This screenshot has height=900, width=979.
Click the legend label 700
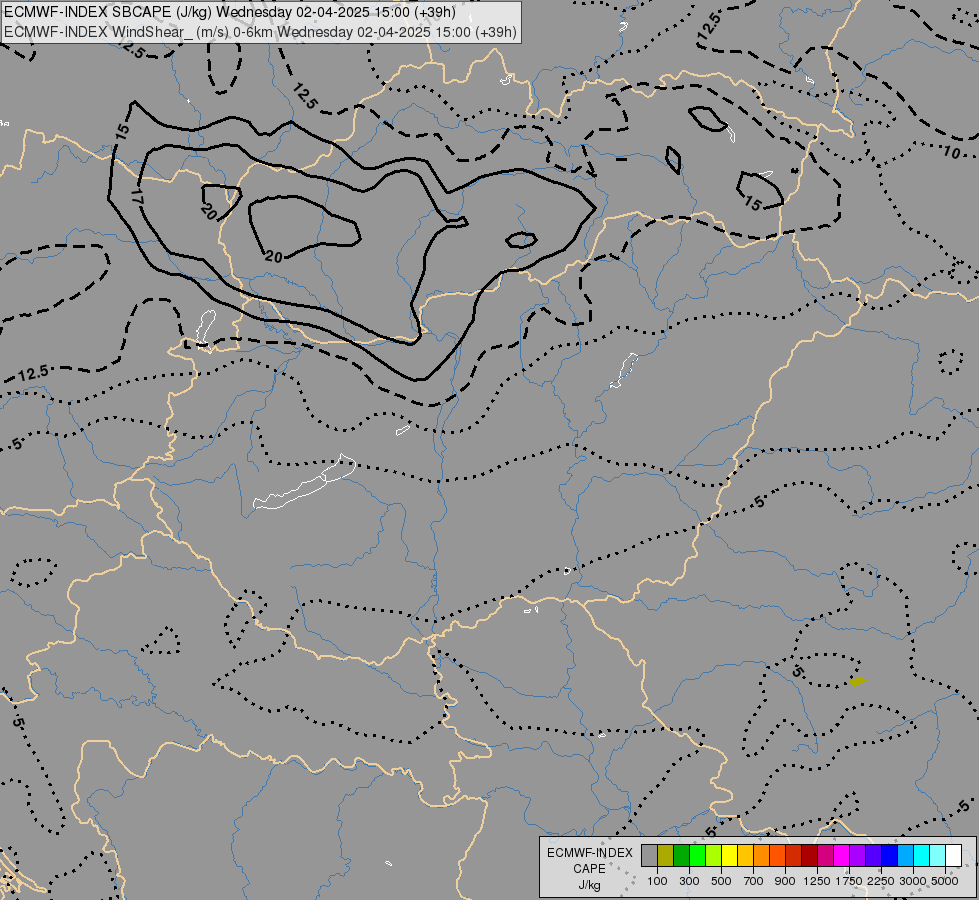pyautogui.click(x=754, y=881)
